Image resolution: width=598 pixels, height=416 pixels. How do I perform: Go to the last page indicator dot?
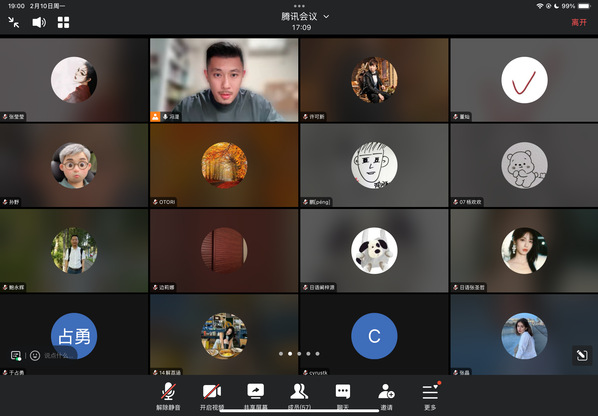[317, 354]
